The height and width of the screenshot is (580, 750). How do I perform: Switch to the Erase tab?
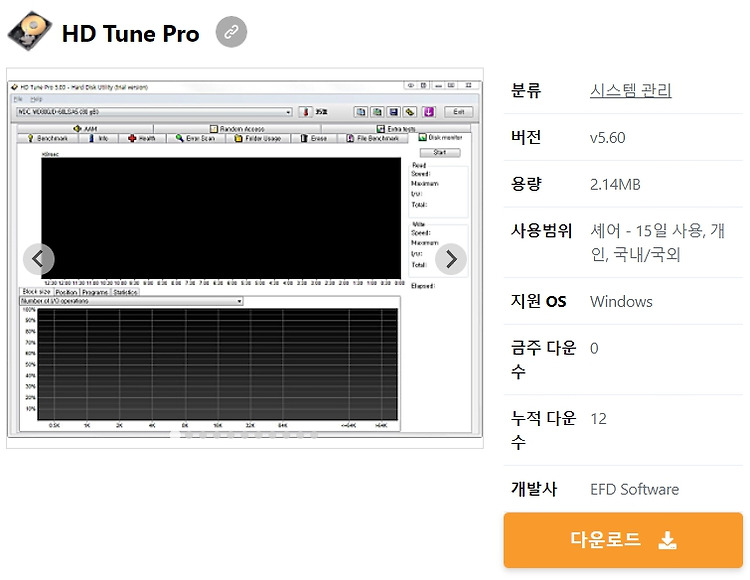314,138
